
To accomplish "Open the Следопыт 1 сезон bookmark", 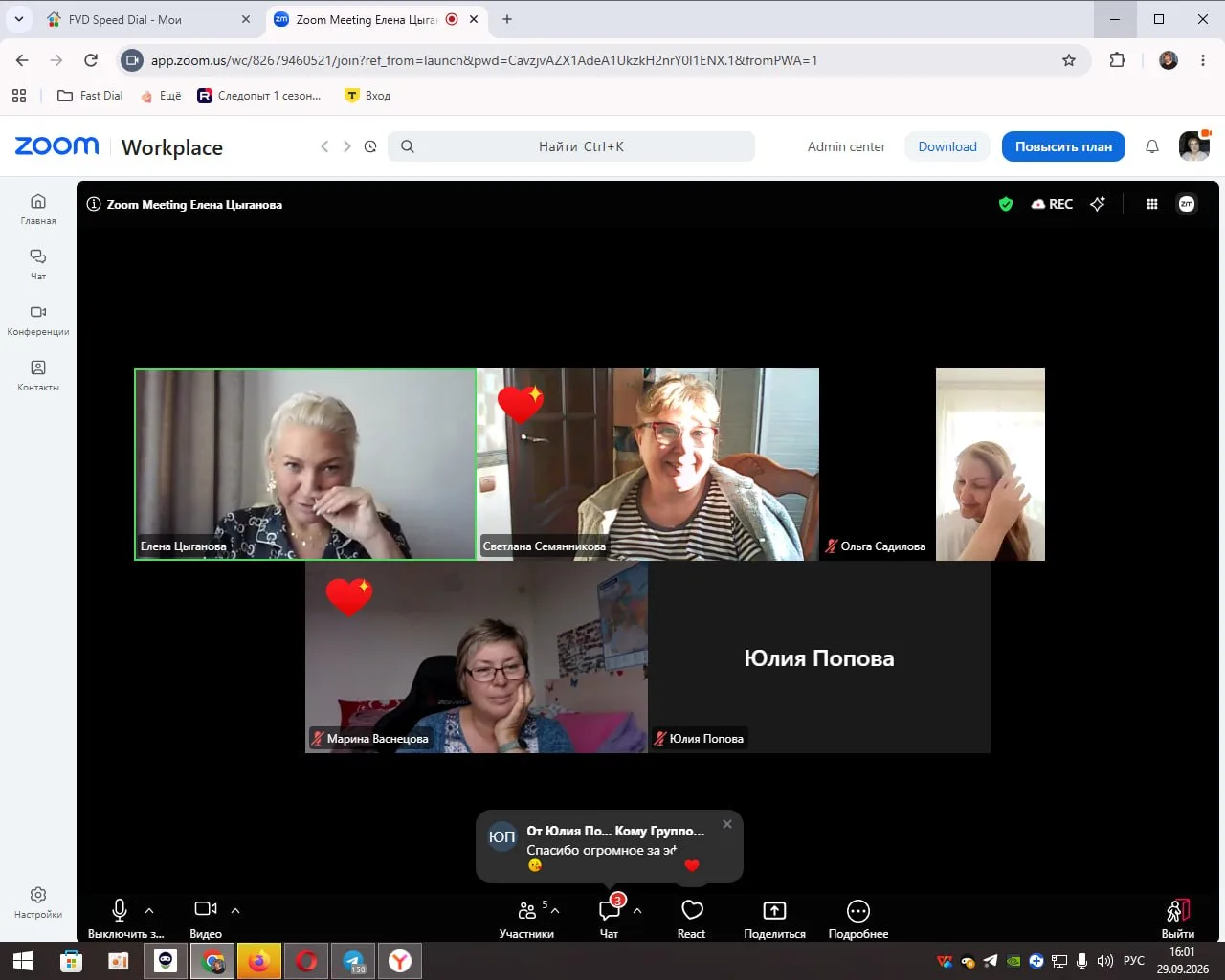I will [x=259, y=96].
